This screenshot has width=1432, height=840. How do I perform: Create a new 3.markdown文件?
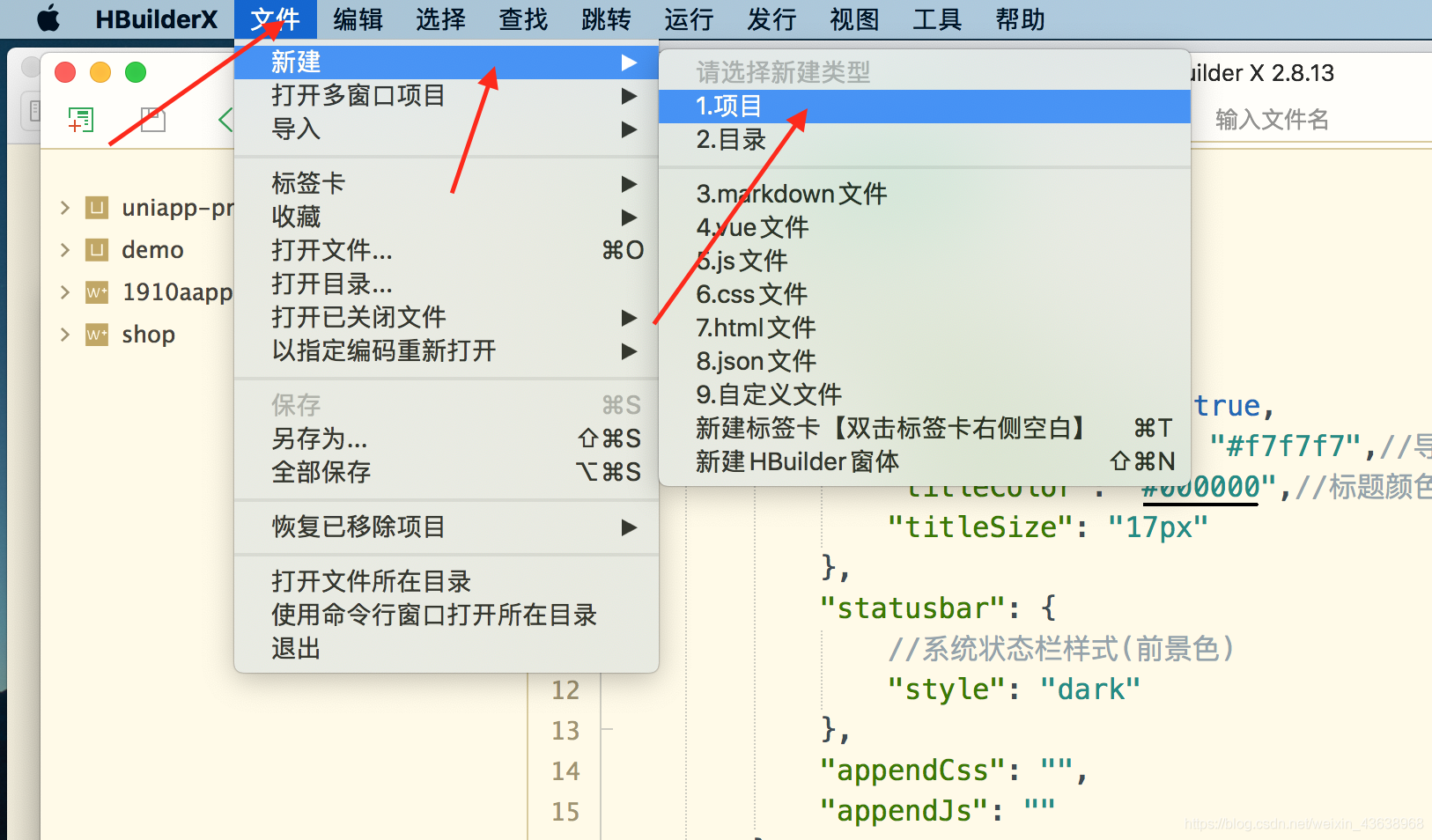(x=925, y=194)
